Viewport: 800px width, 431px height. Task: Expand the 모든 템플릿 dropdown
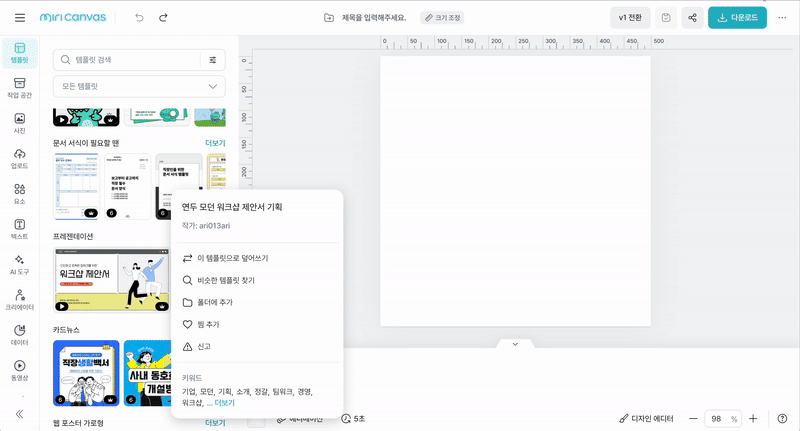138,87
